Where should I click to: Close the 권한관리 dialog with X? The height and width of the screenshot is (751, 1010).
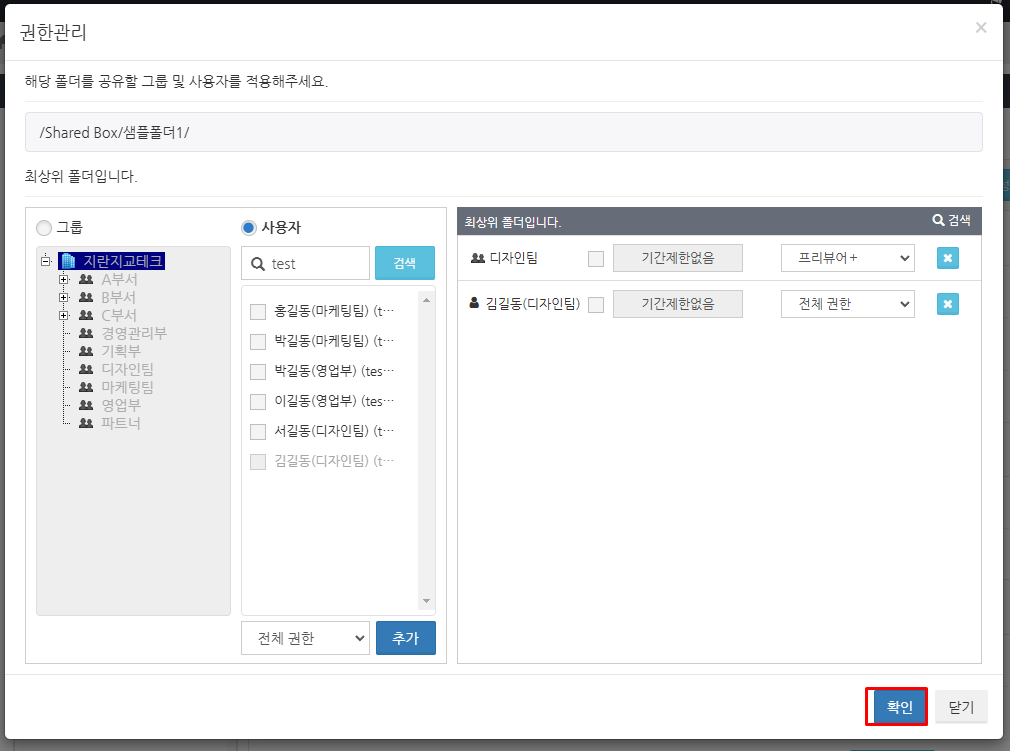click(981, 28)
